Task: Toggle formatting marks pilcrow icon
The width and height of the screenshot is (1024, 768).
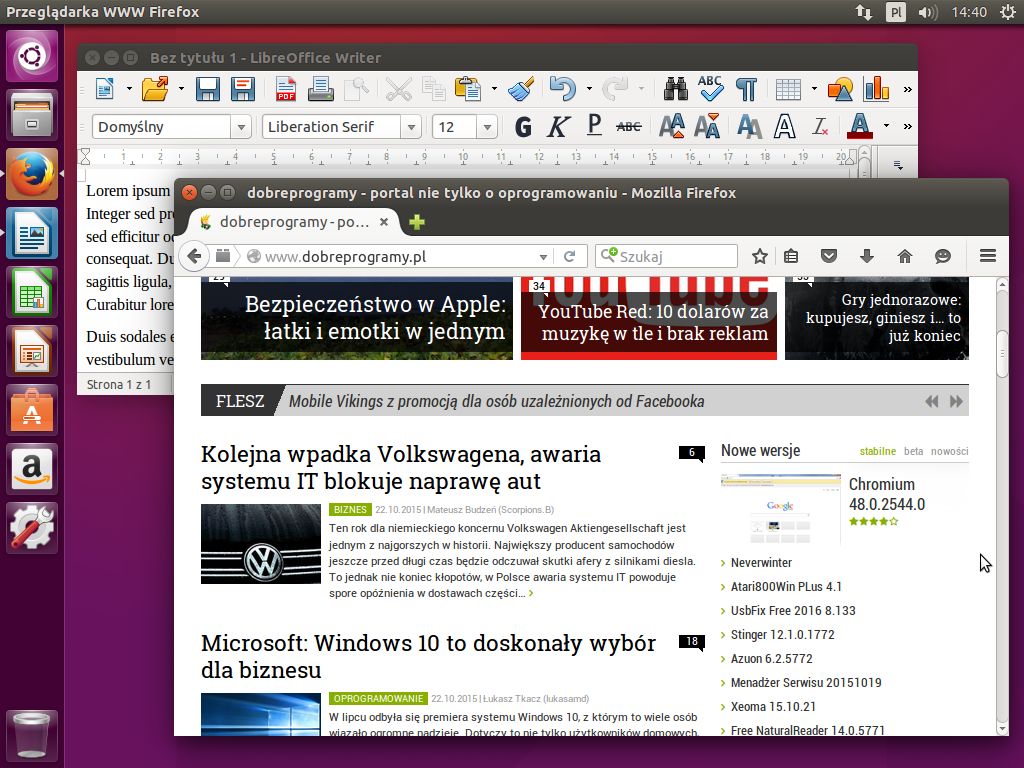Action: tap(746, 89)
